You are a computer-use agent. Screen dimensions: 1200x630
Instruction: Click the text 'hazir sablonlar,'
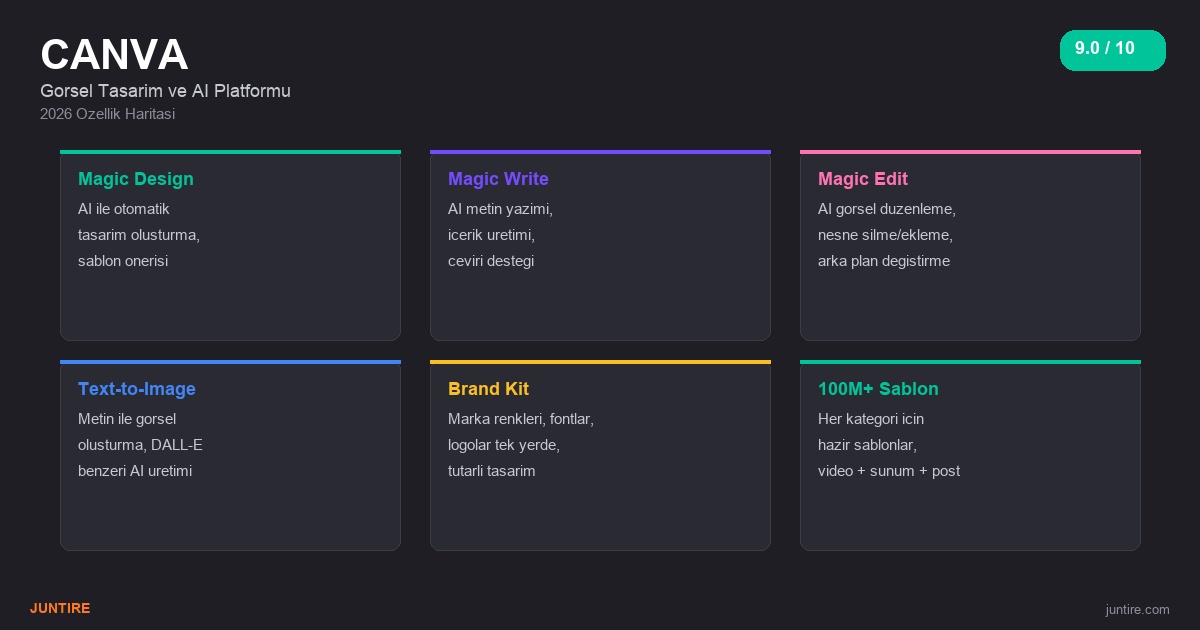(x=867, y=445)
